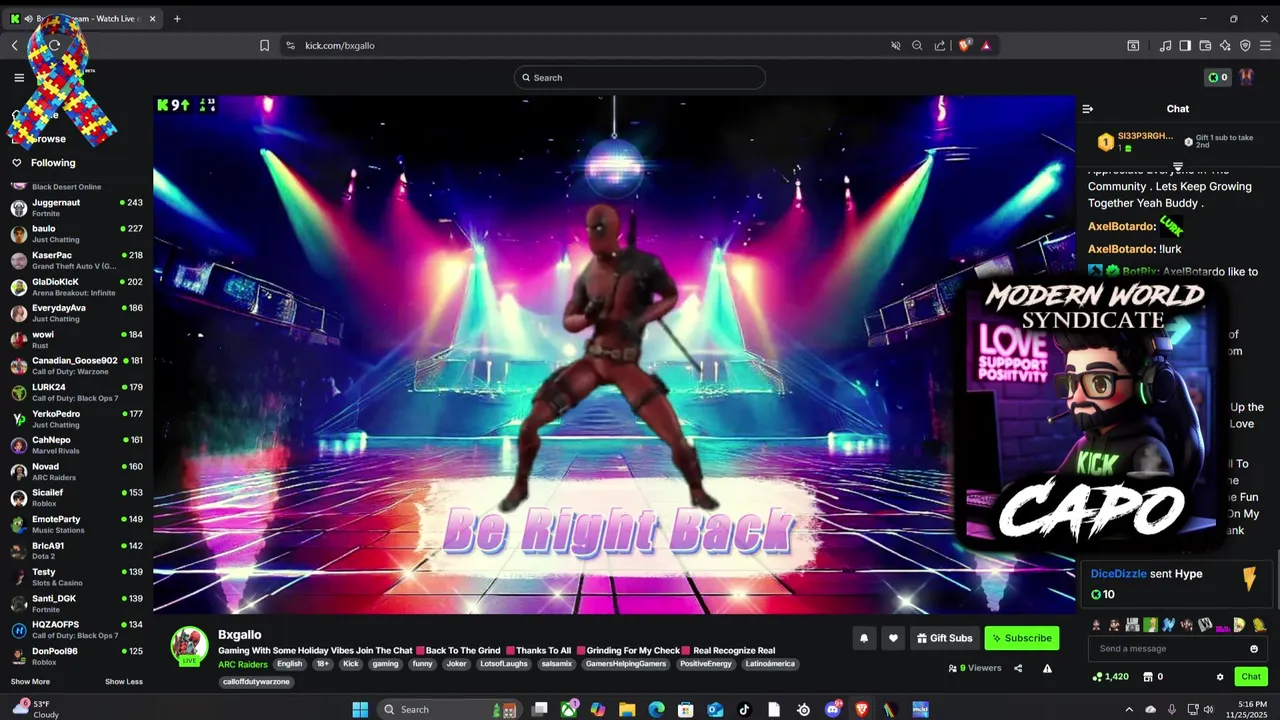Open AxelBotardo username in chat
The height and width of the screenshot is (720, 1280).
tap(1122, 227)
